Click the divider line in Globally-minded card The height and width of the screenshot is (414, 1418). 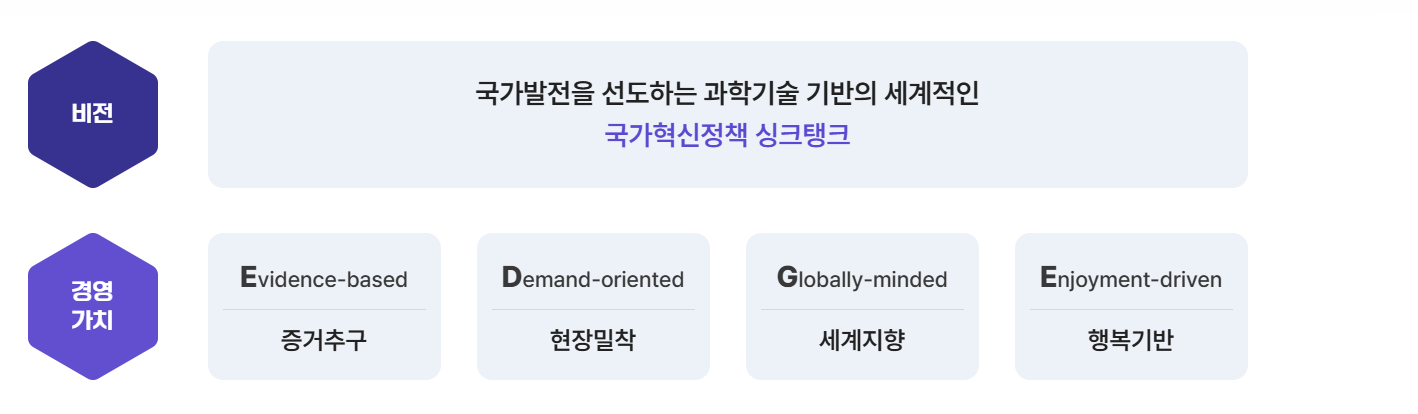pyautogui.click(x=862, y=310)
